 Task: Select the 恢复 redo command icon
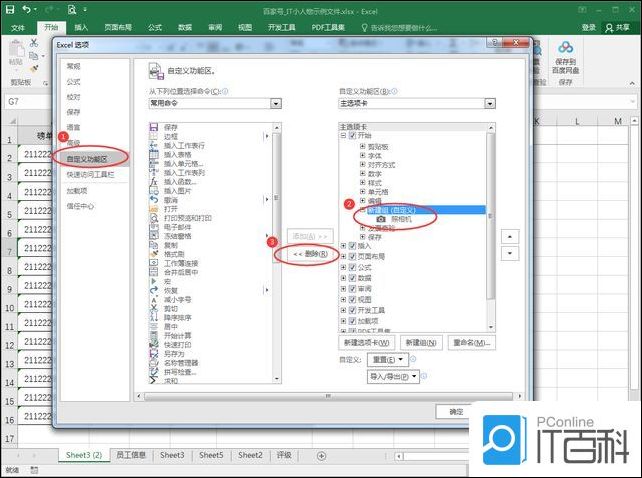coord(154,290)
